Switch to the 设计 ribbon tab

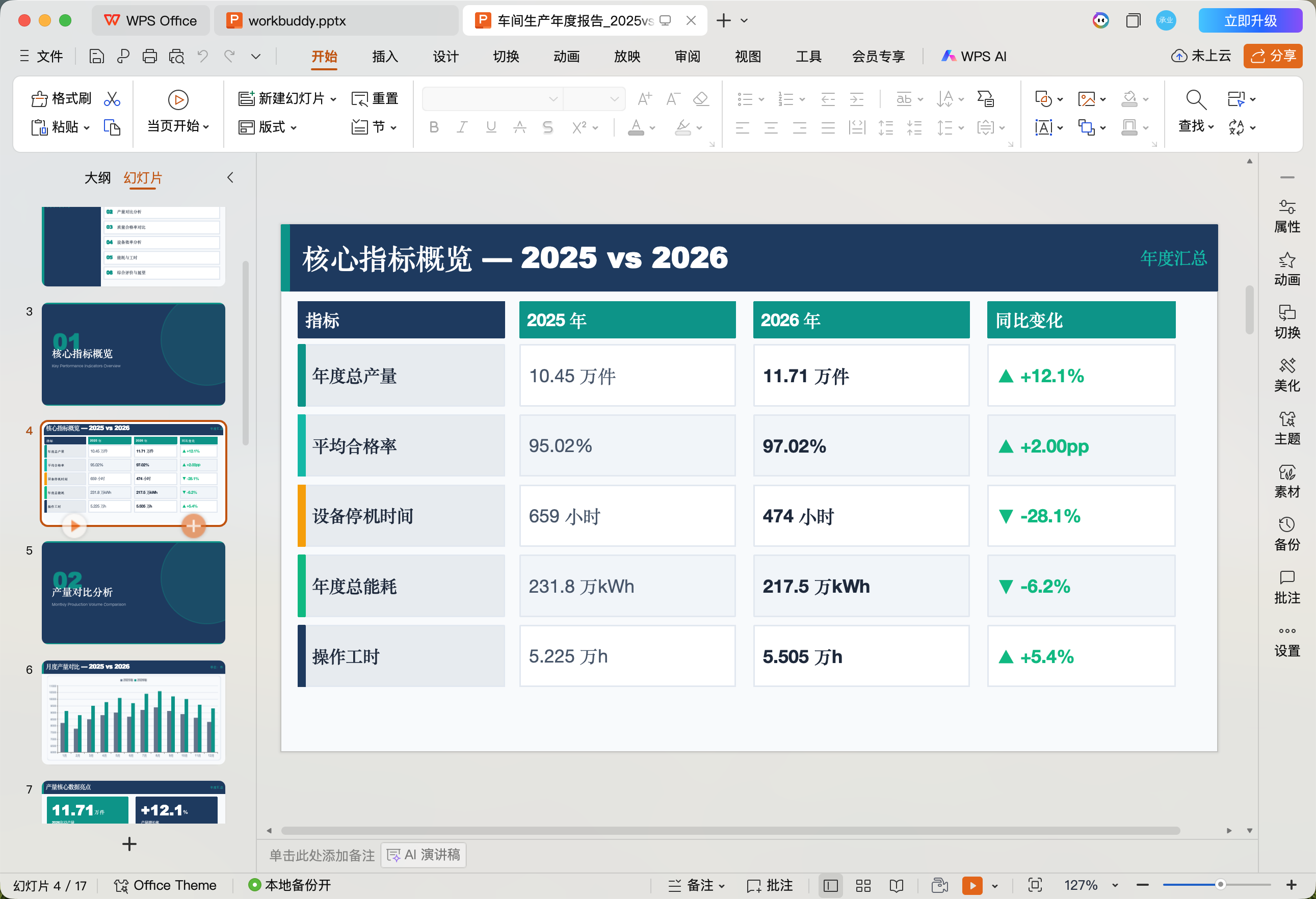[x=445, y=56]
